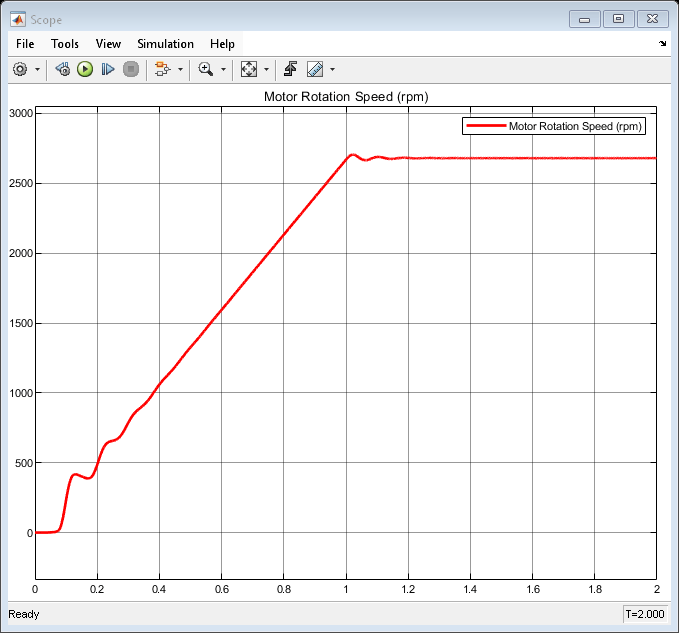This screenshot has height=633, width=679.
Task: Toggle the Cursor Measurements ruler icon
Action: [x=315, y=69]
